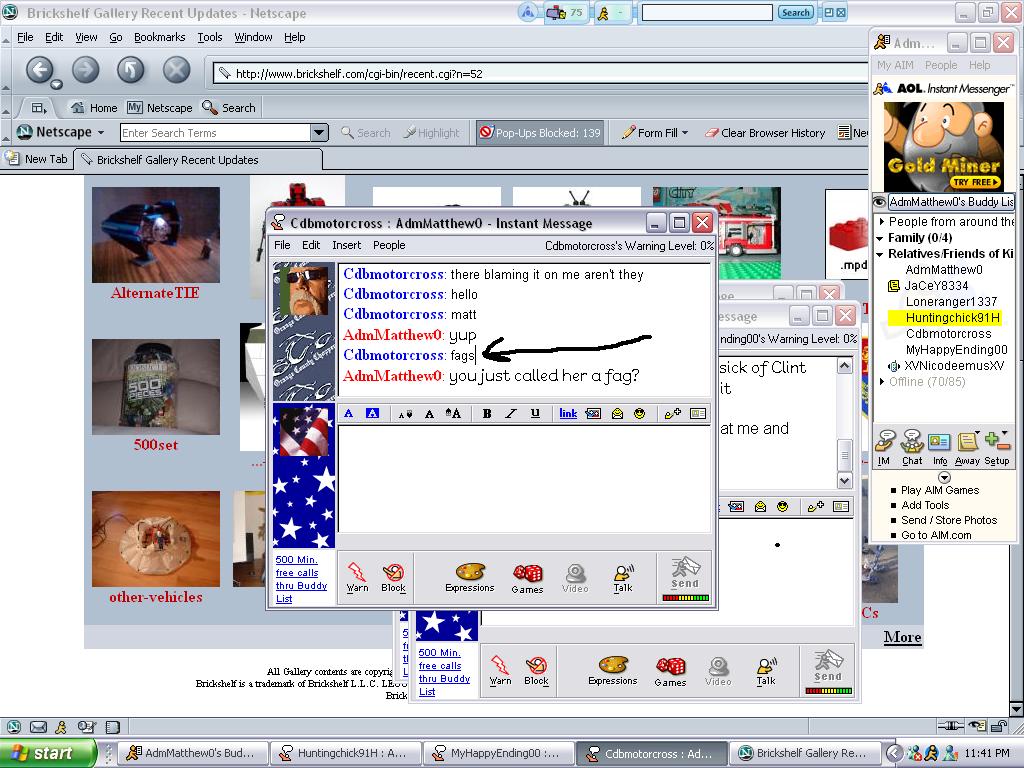Click the Games icon in MyHappyEnding00 window

click(670, 671)
